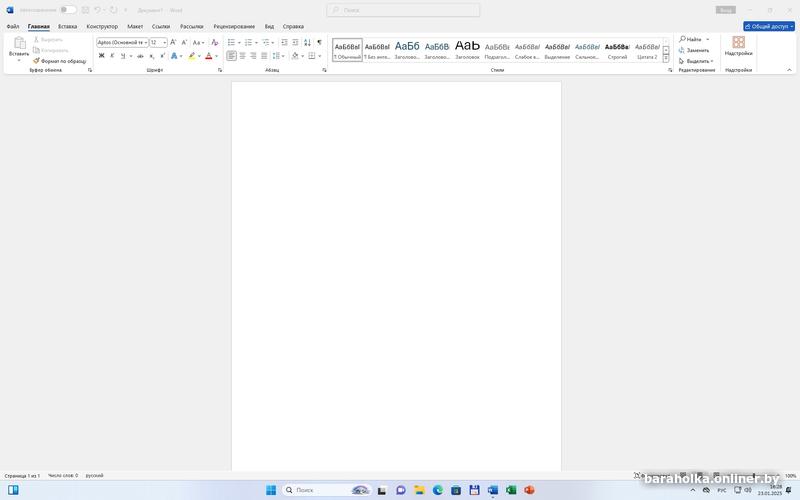Viewport: 800px width, 500px height.
Task: Open PowerPoint from the taskbar
Action: [x=530, y=490]
